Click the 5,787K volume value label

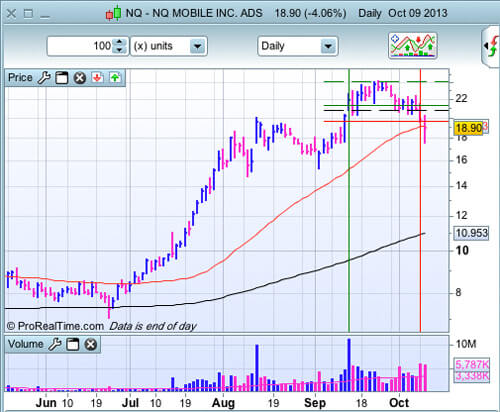click(472, 364)
